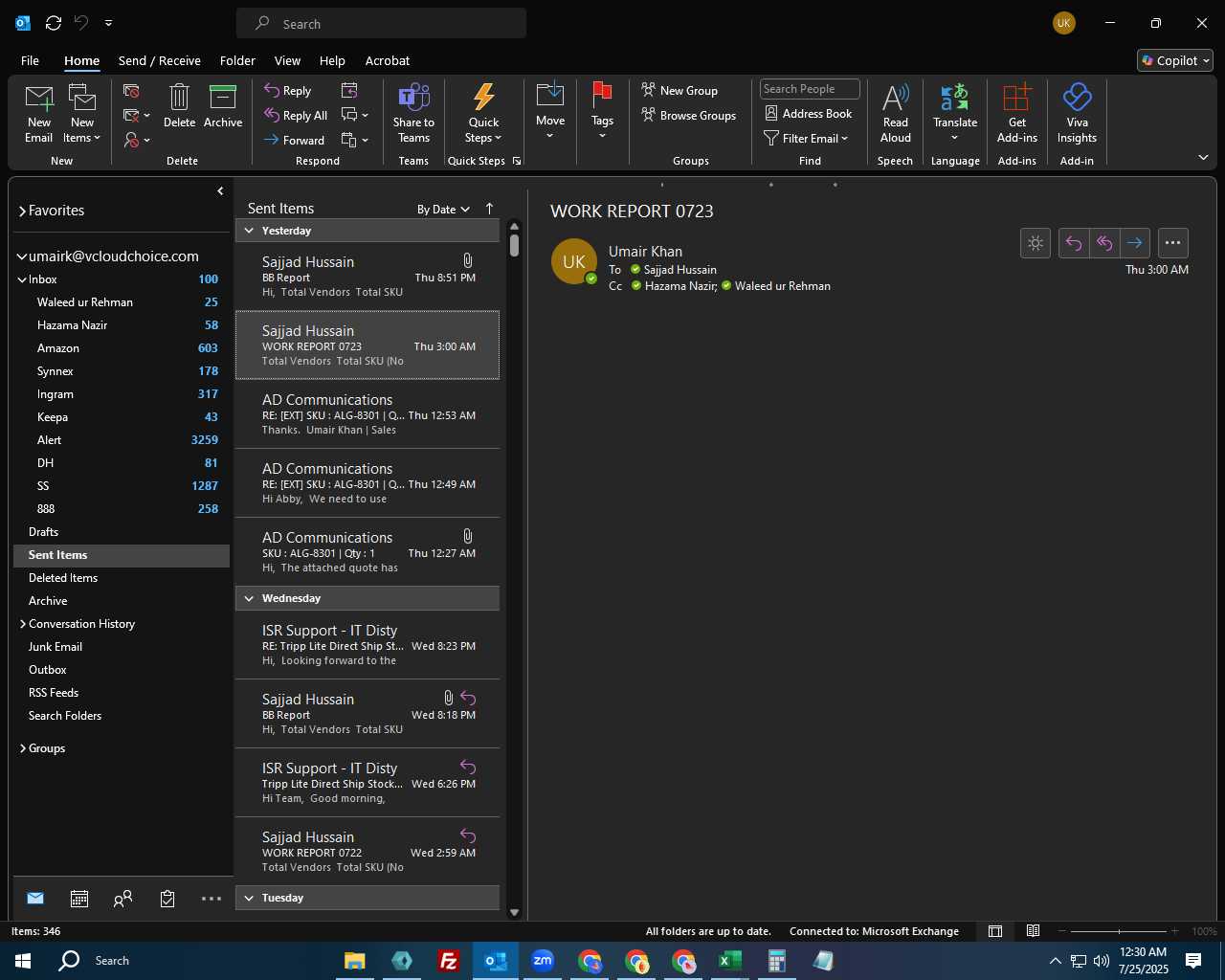Screen dimensions: 1225x980
Task: Open Viva Insights
Action: (x=1077, y=113)
